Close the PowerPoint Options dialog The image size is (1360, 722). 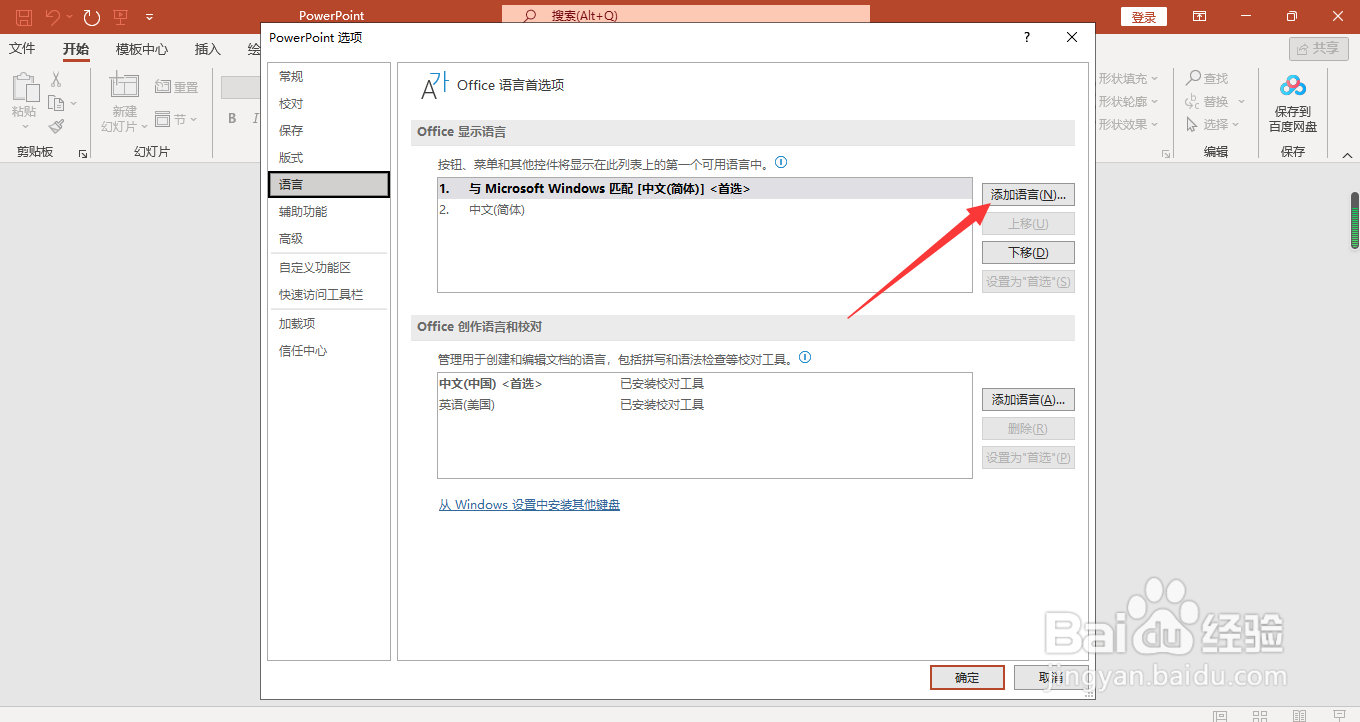click(x=1072, y=37)
